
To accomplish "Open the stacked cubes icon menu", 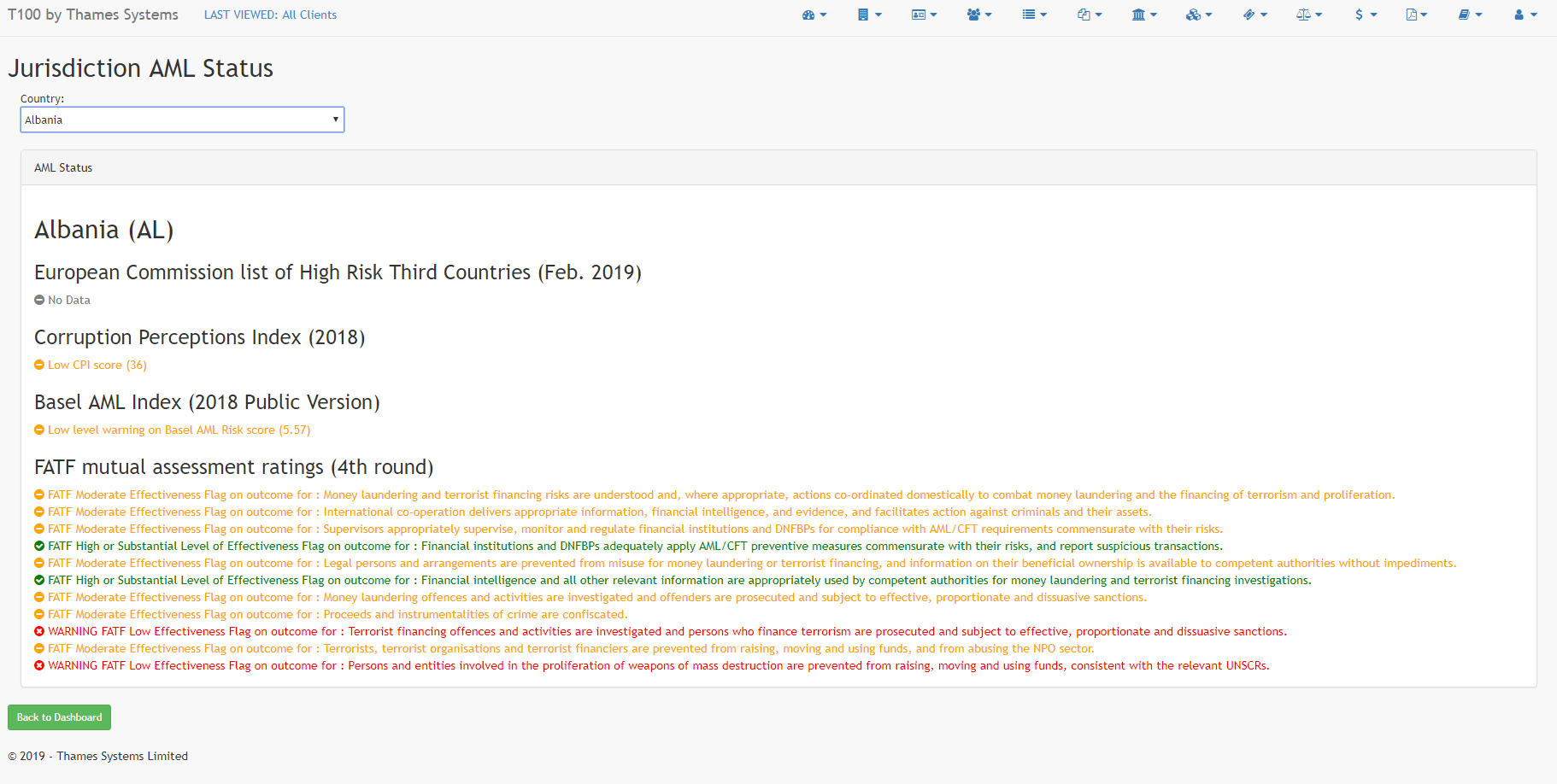I will click(1198, 15).
